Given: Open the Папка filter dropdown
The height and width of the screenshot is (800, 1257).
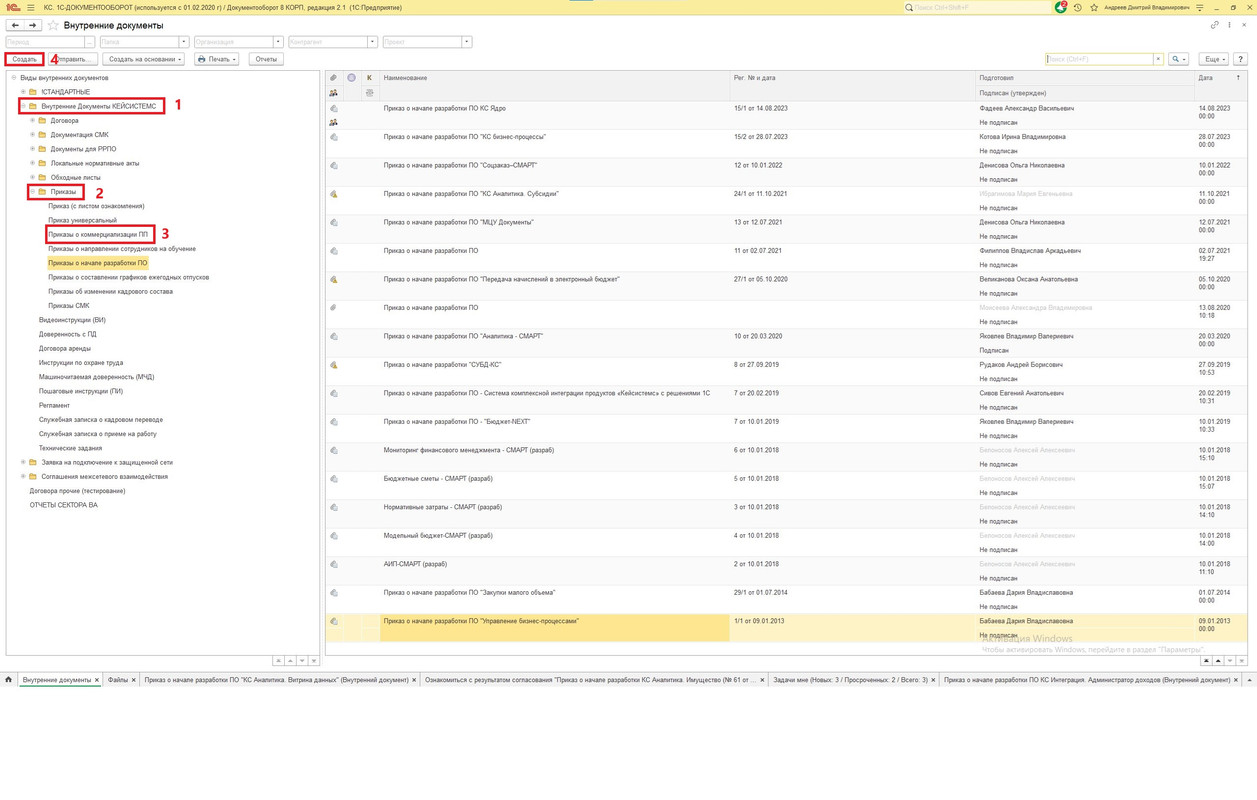Looking at the screenshot, I should pyautogui.click(x=184, y=42).
